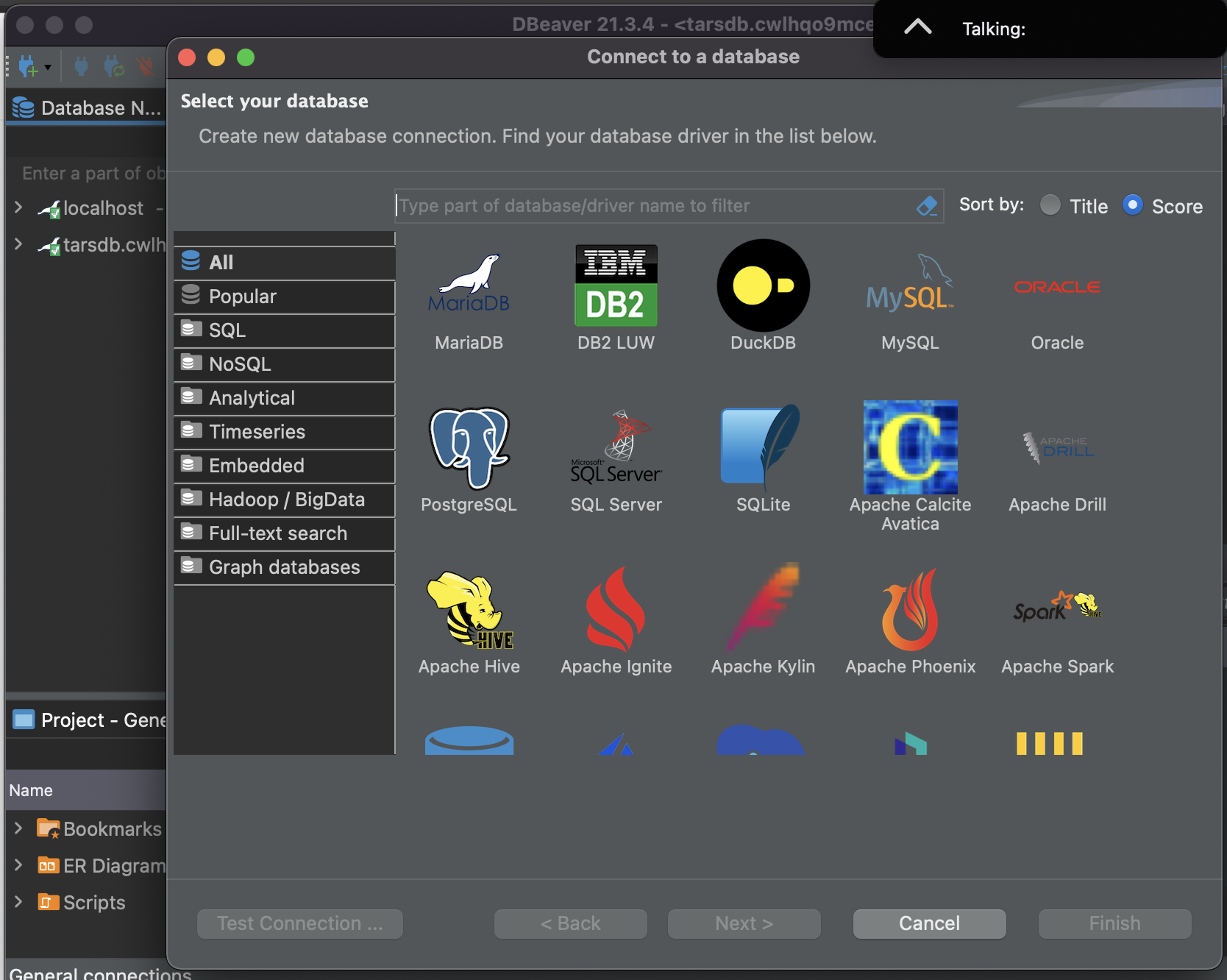Image resolution: width=1227 pixels, height=980 pixels.
Task: Select the Embedded category
Action: point(285,466)
